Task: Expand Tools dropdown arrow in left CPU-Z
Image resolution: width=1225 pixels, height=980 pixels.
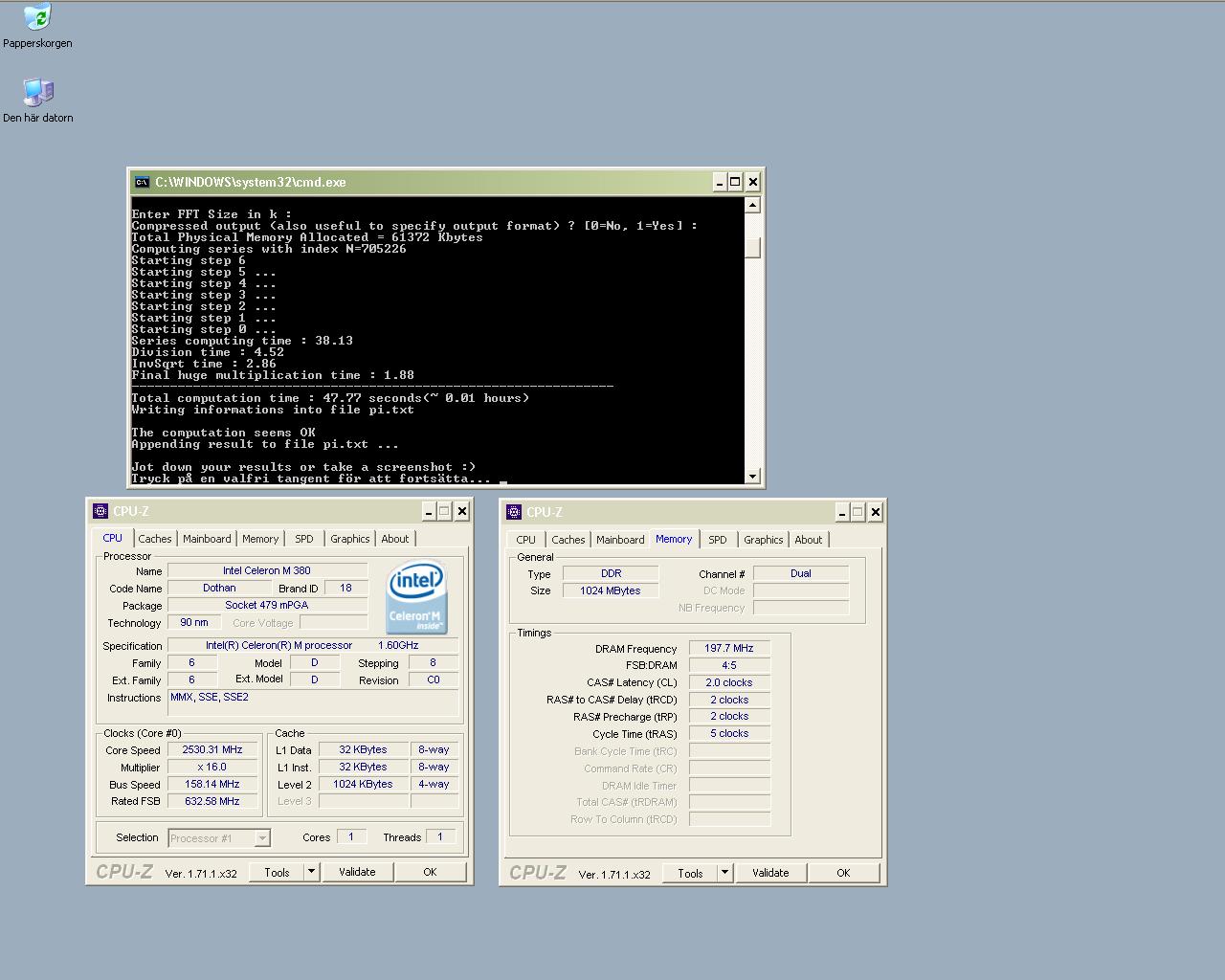Action: (310, 872)
